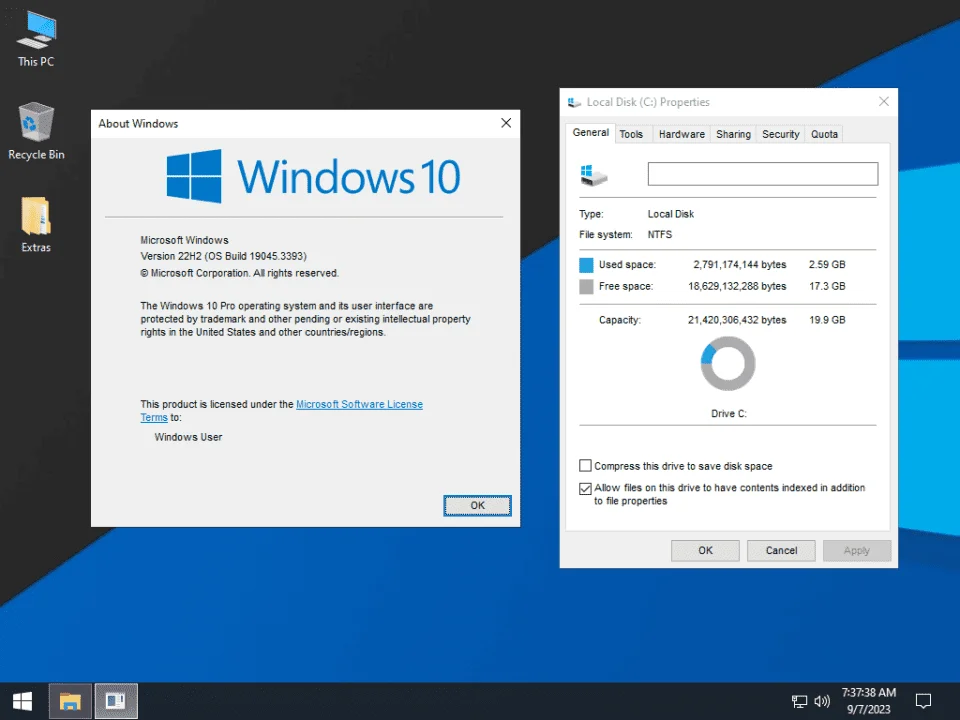Image resolution: width=960 pixels, height=720 pixels.
Task: Click Cancel in Local Disk Properties
Action: [781, 550]
